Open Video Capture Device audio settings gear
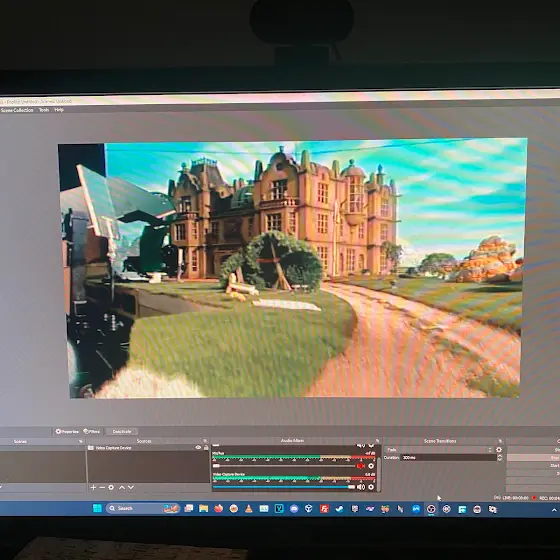560x560 pixels. (x=371, y=487)
